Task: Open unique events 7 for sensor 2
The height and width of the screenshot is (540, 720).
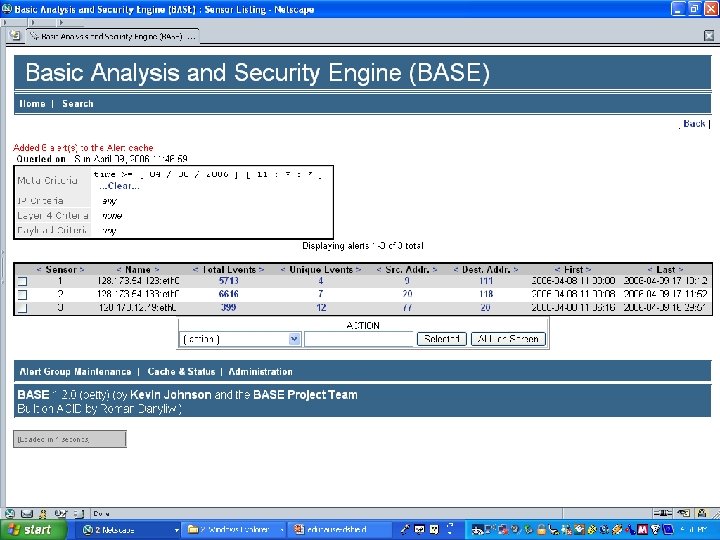Action: [x=321, y=294]
